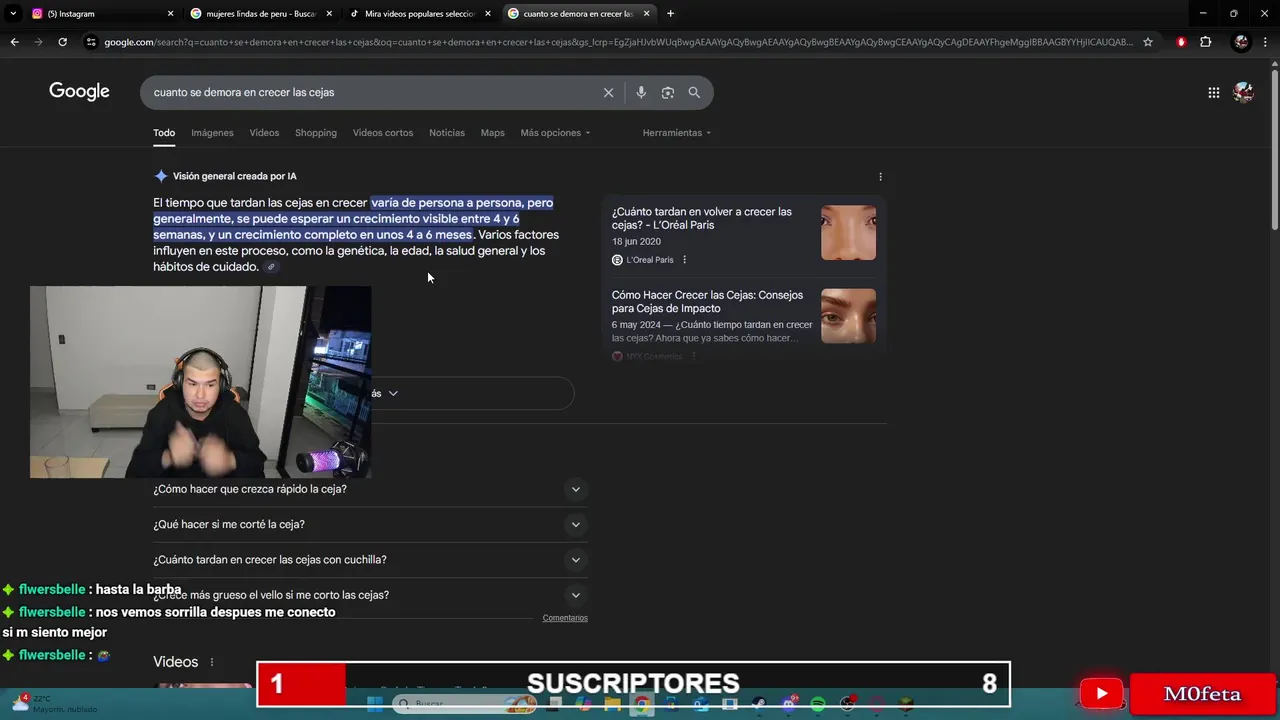The width and height of the screenshot is (1280, 720).
Task: Open 'Cómo Hacer Crecer las Cejas' result link
Action: (x=708, y=301)
